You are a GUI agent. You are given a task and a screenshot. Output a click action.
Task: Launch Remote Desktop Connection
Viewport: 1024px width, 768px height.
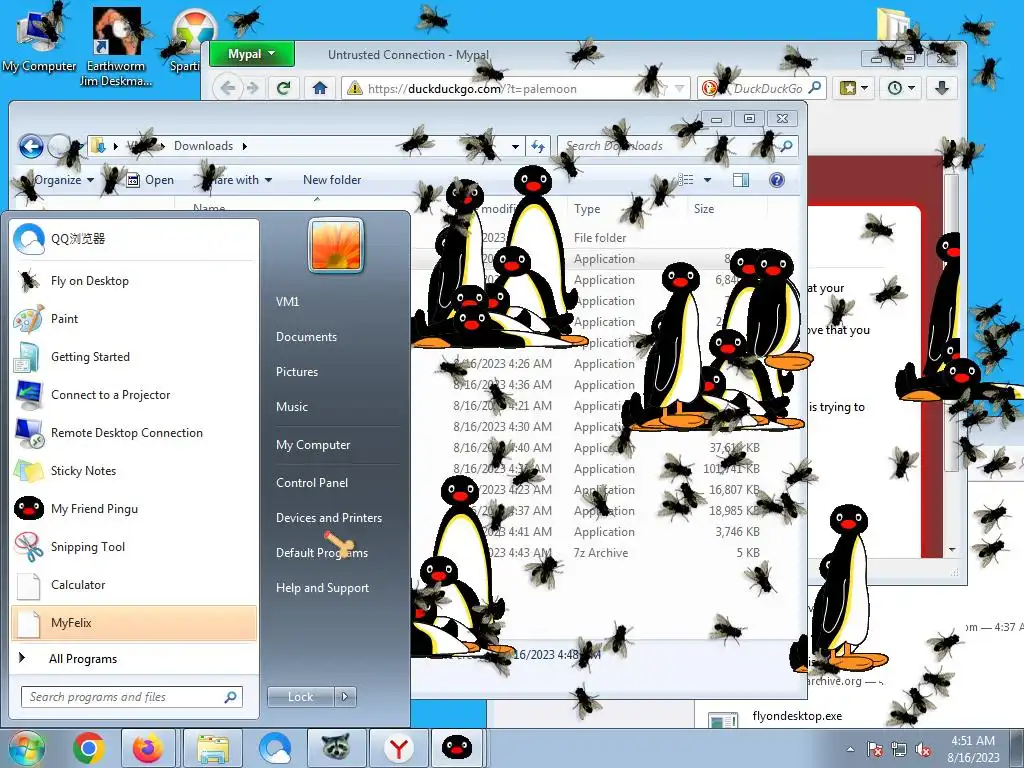click(x=134, y=432)
